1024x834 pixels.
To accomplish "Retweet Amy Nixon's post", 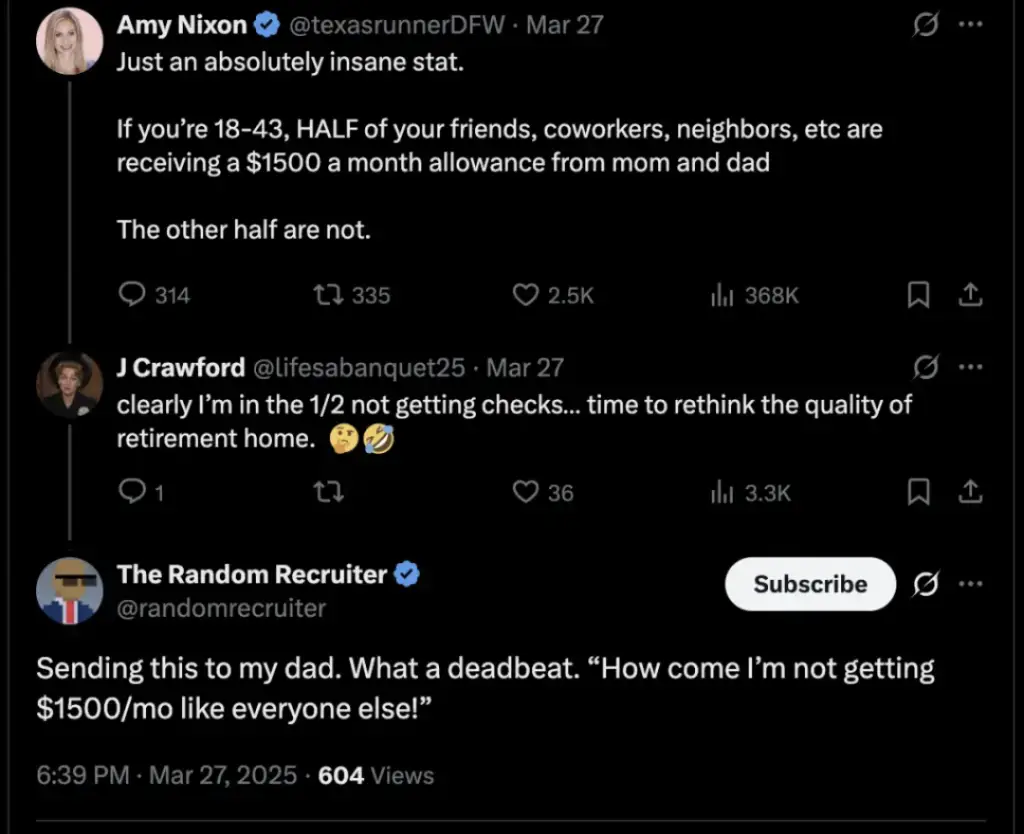I will [326, 295].
